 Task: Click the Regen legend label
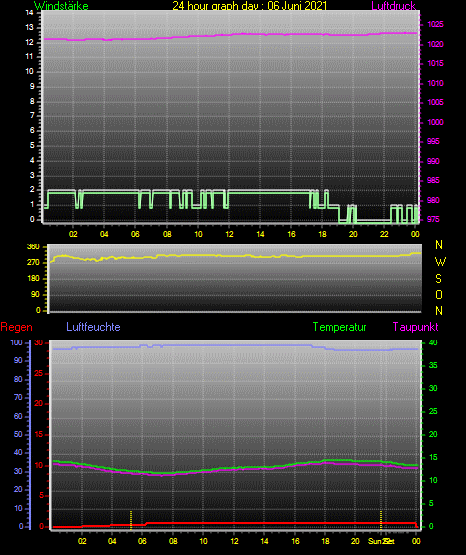pos(16,327)
